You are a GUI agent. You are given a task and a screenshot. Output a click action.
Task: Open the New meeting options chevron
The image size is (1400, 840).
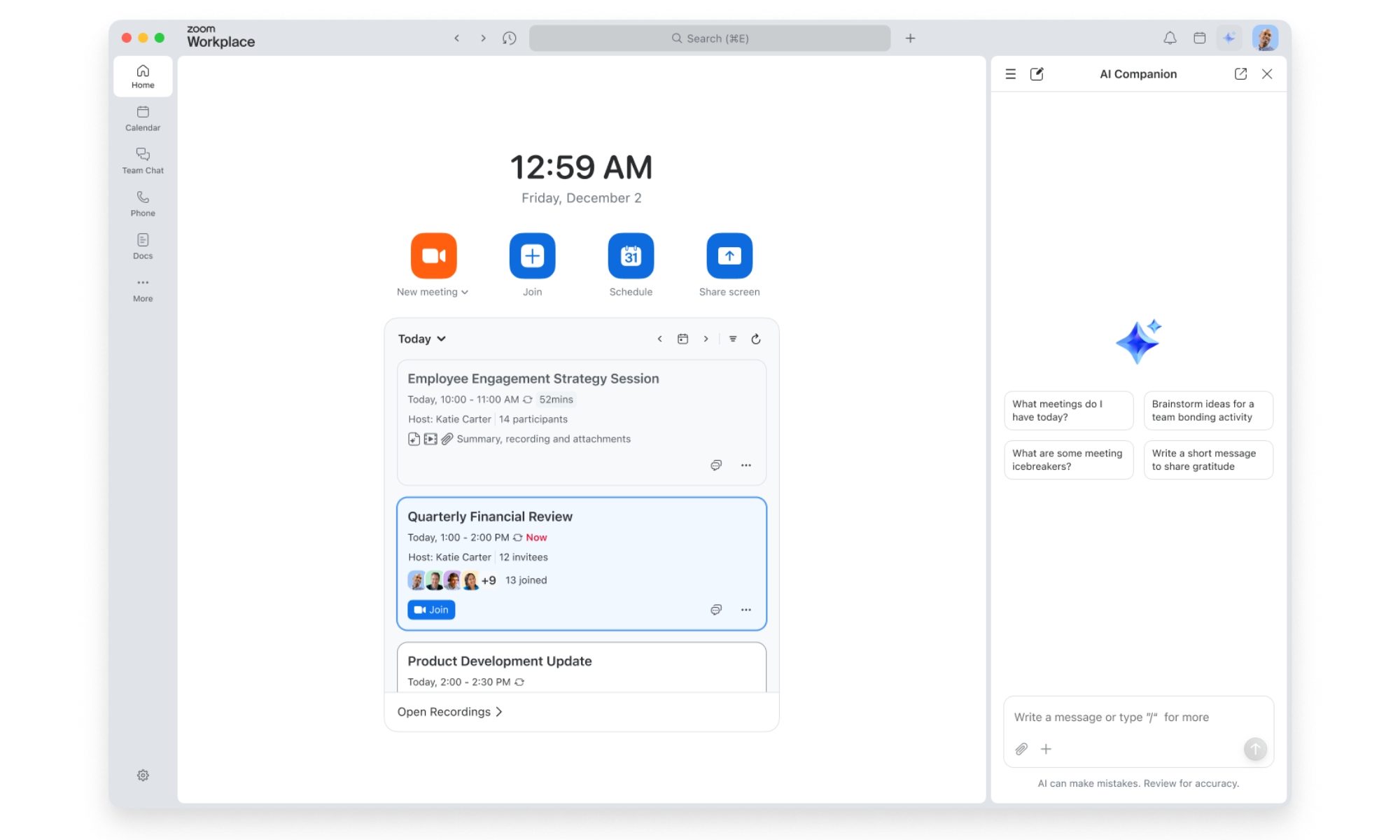pos(465,292)
